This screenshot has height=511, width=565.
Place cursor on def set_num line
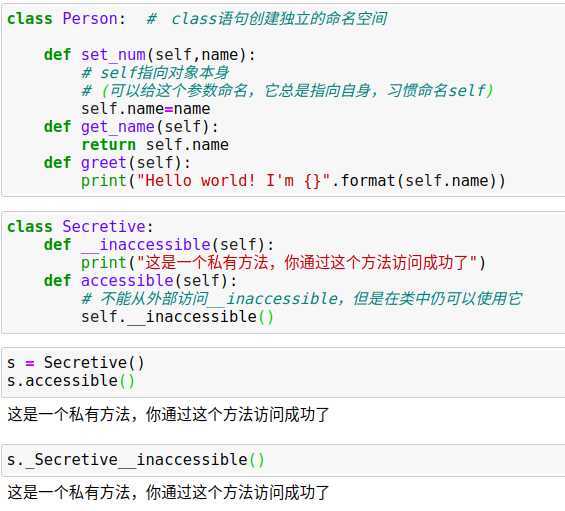point(150,55)
